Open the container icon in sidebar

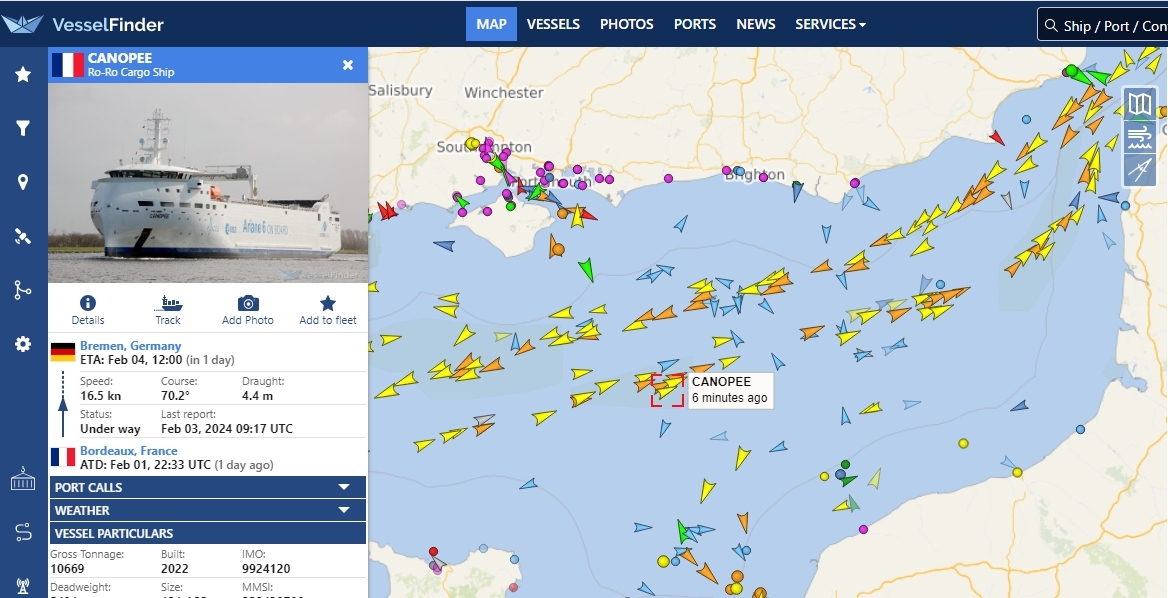pyautogui.click(x=23, y=479)
